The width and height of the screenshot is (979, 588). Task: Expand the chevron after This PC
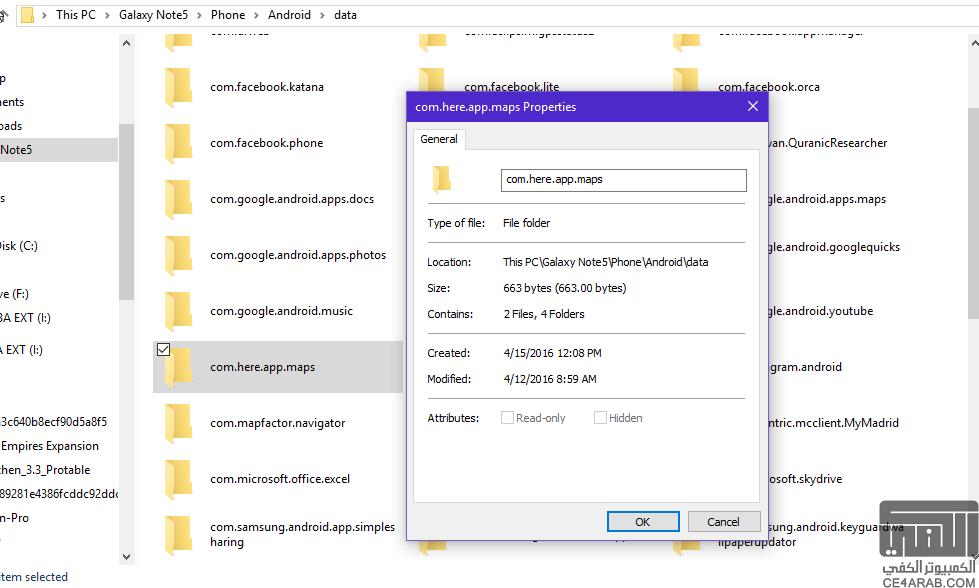tap(107, 15)
